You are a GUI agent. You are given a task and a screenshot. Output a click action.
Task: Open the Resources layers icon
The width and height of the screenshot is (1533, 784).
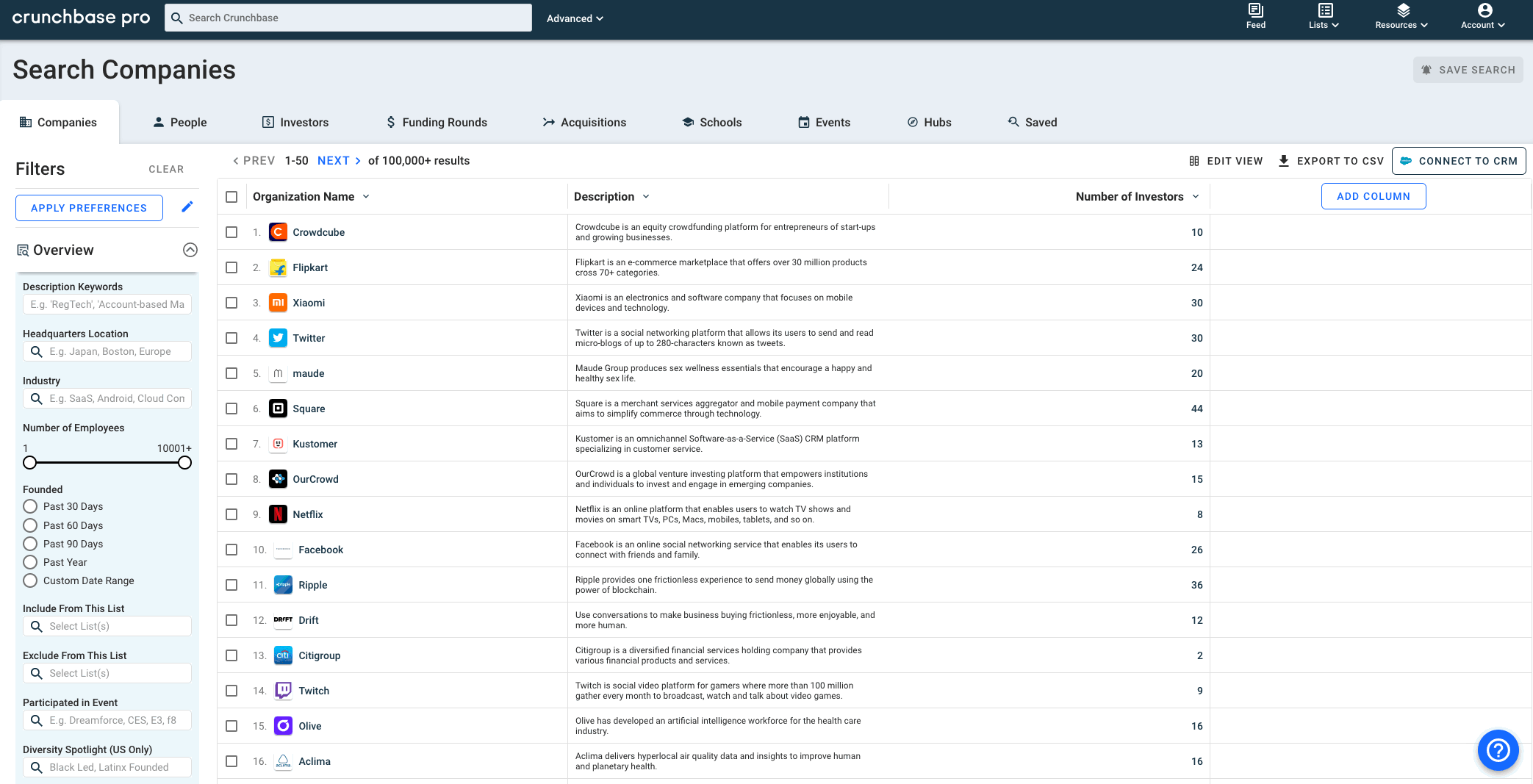1403,10
